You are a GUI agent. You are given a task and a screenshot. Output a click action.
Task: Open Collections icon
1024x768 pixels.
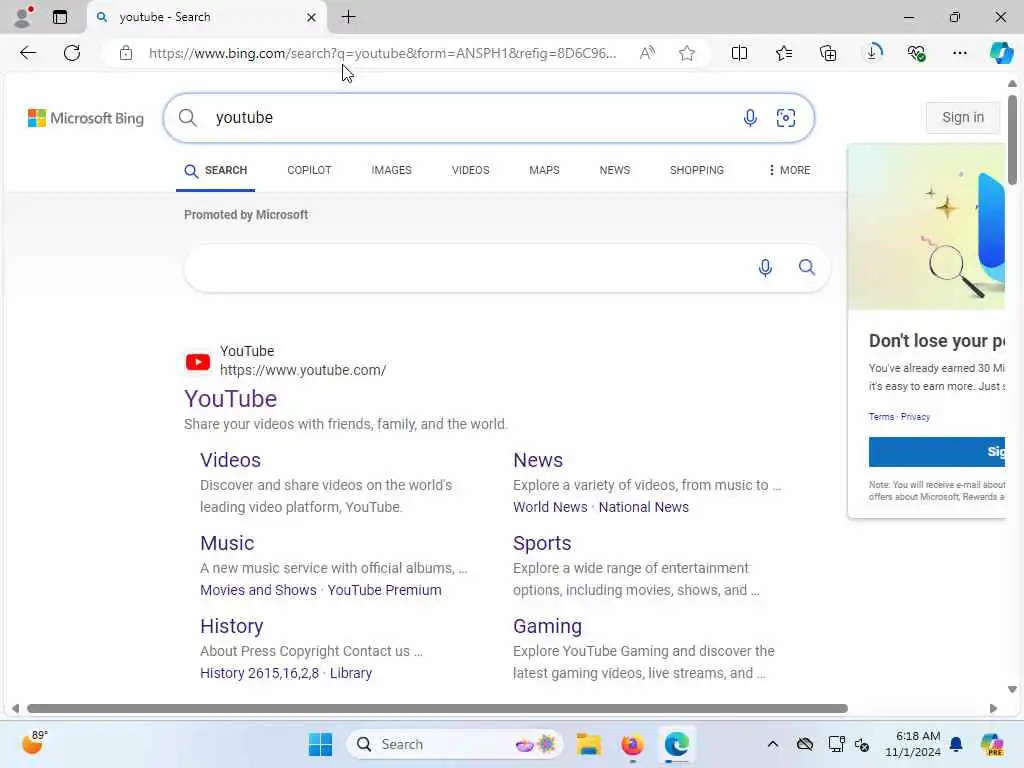coord(827,53)
